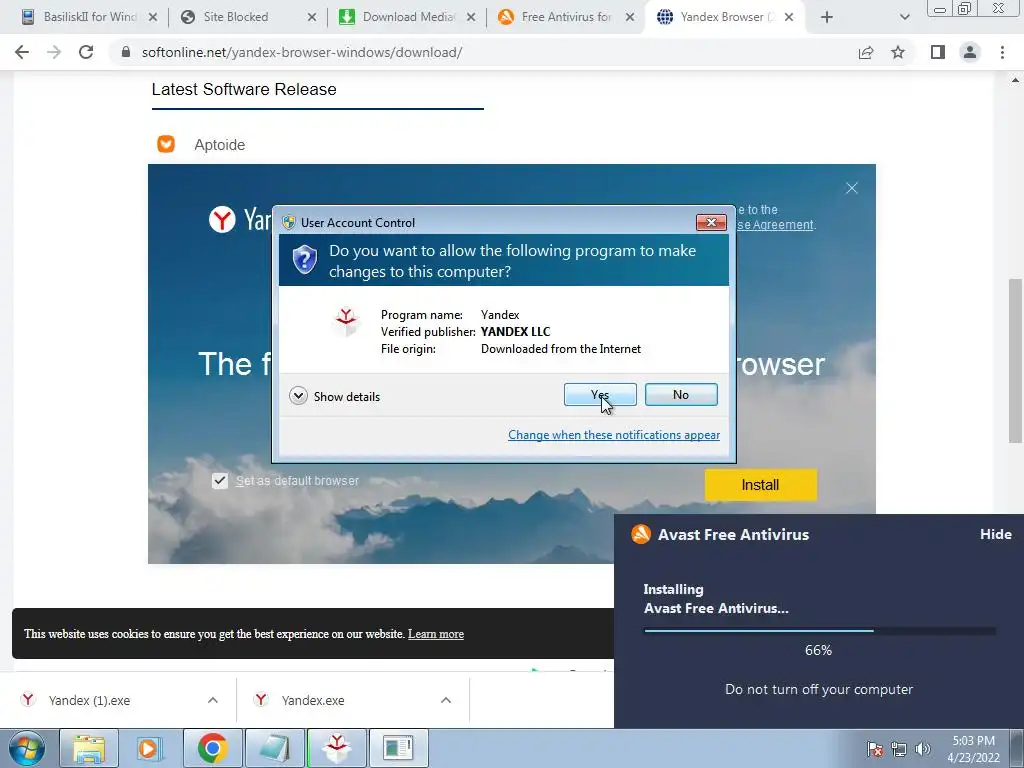The height and width of the screenshot is (768, 1024).
Task: Click the Aptoide orange icon
Action: tap(166, 144)
